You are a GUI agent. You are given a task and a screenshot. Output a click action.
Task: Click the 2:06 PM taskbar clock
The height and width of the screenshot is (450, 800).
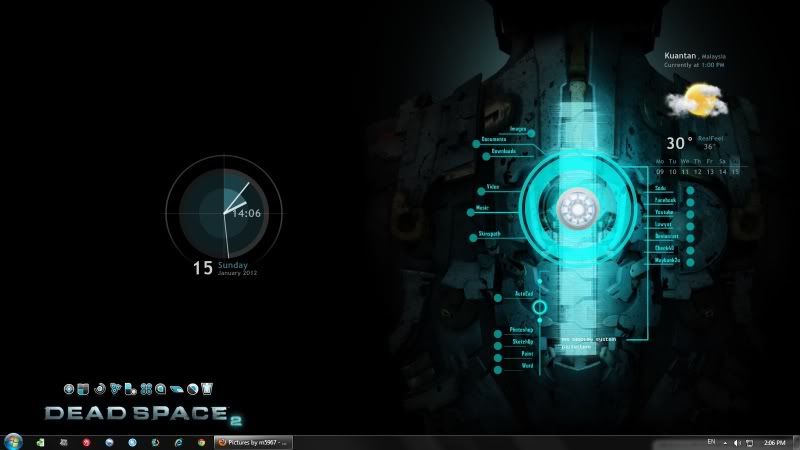pos(774,443)
